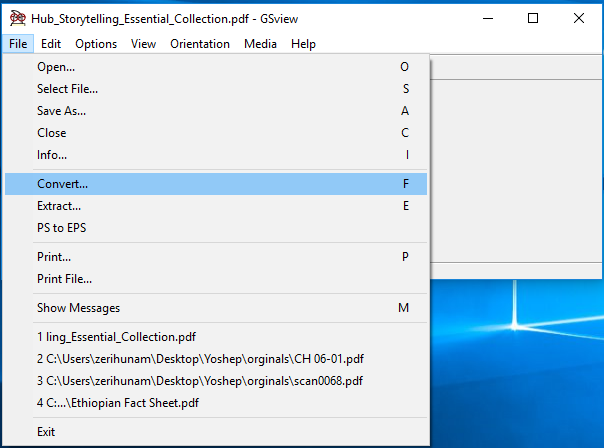
Task: Open the View menu
Action: (x=143, y=44)
